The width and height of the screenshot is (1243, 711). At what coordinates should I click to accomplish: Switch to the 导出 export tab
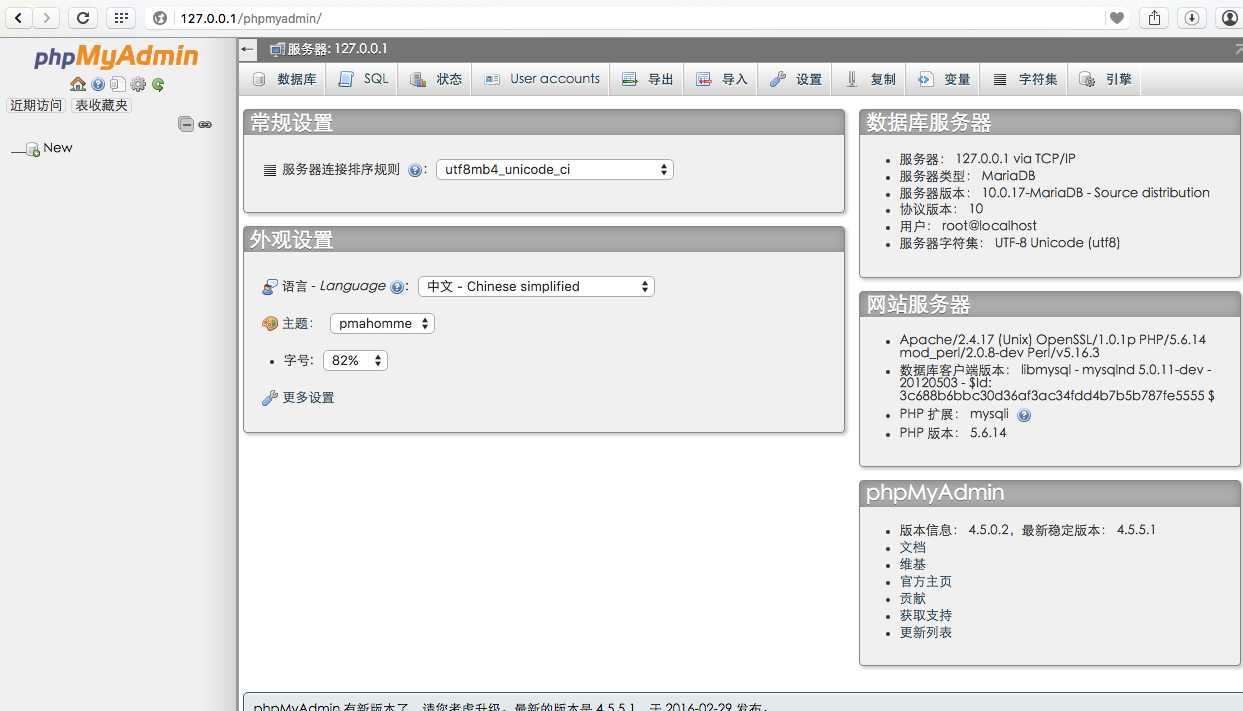tap(647, 79)
